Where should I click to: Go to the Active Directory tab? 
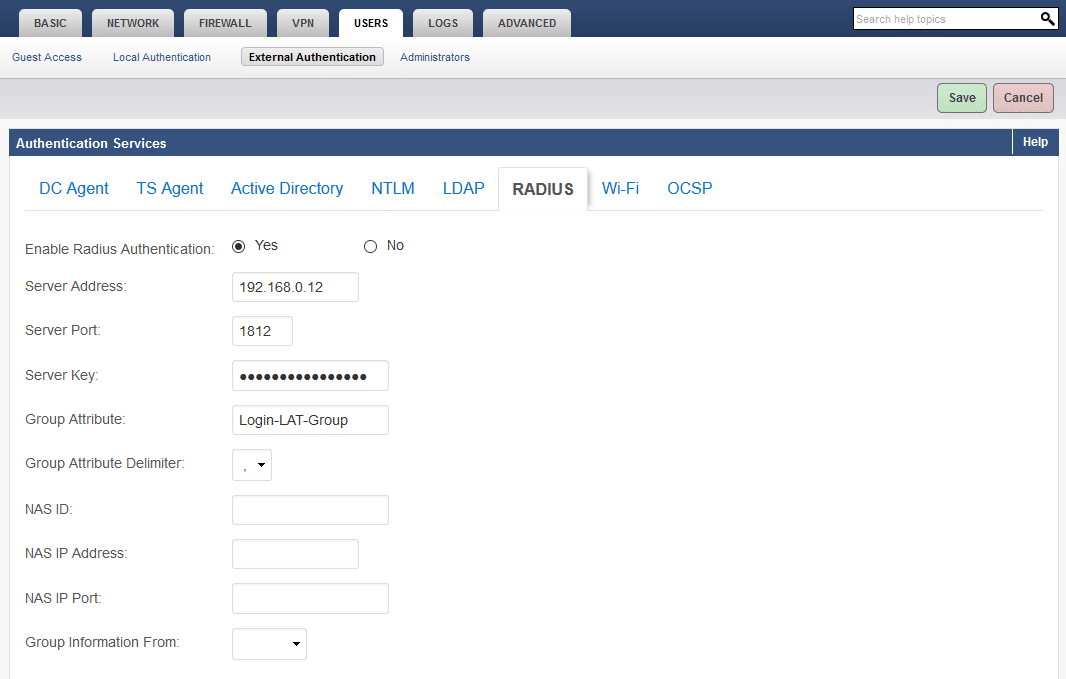(x=287, y=188)
